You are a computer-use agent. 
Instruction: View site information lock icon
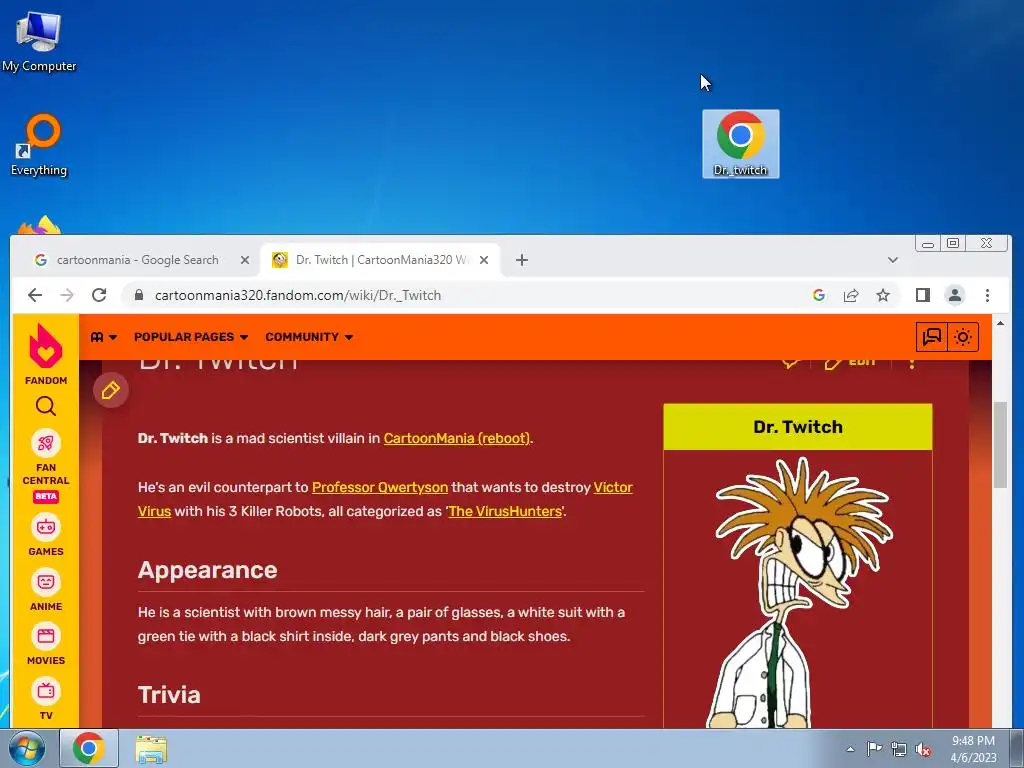pyautogui.click(x=138, y=295)
